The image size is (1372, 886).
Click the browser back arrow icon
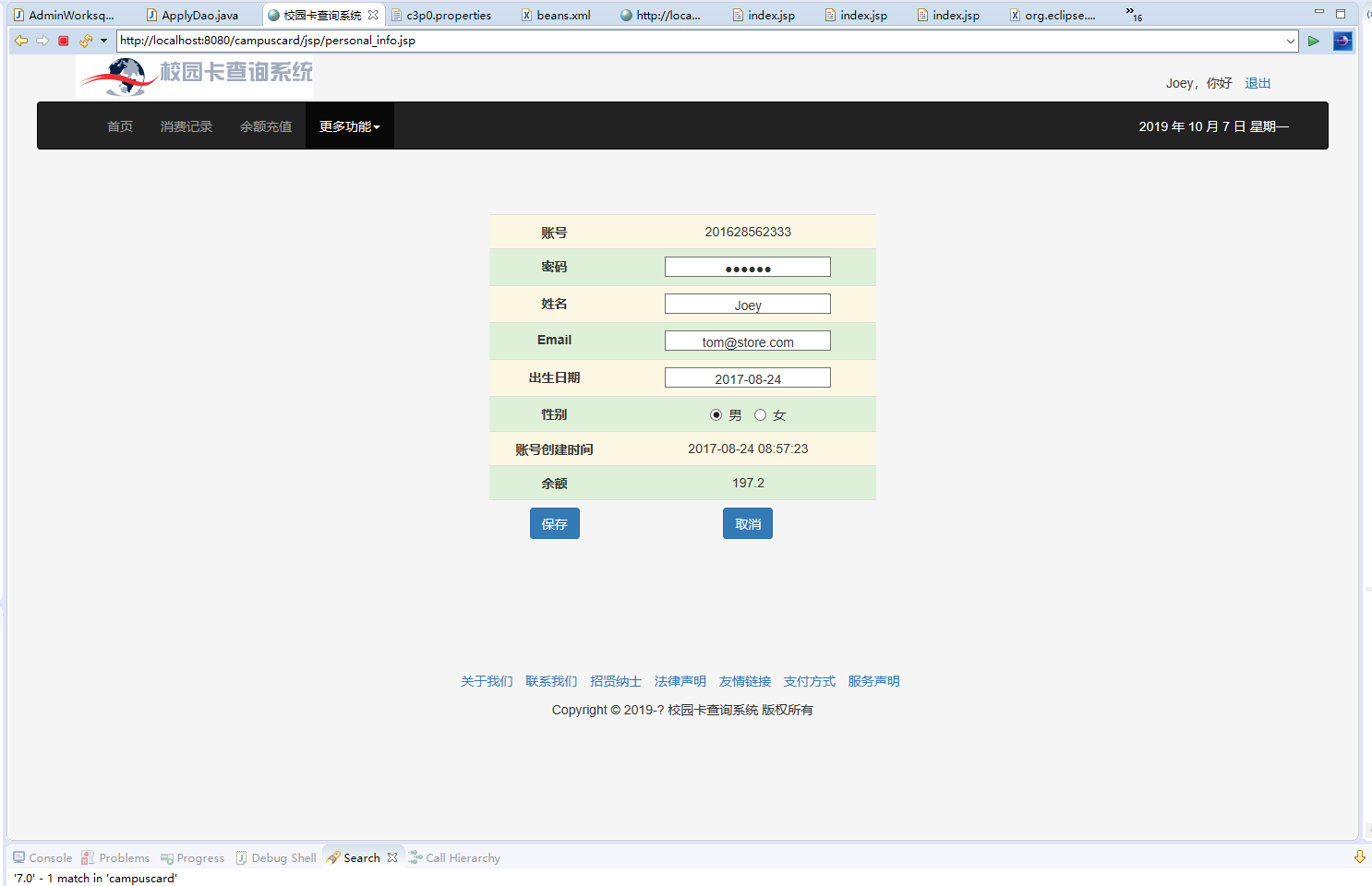[20, 41]
